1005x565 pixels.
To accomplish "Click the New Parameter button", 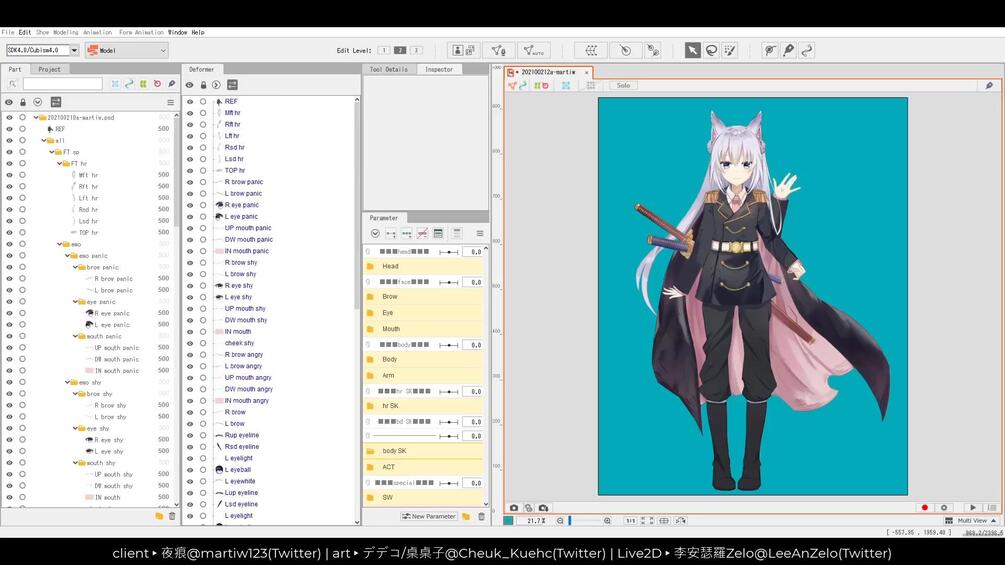I will tap(429, 516).
